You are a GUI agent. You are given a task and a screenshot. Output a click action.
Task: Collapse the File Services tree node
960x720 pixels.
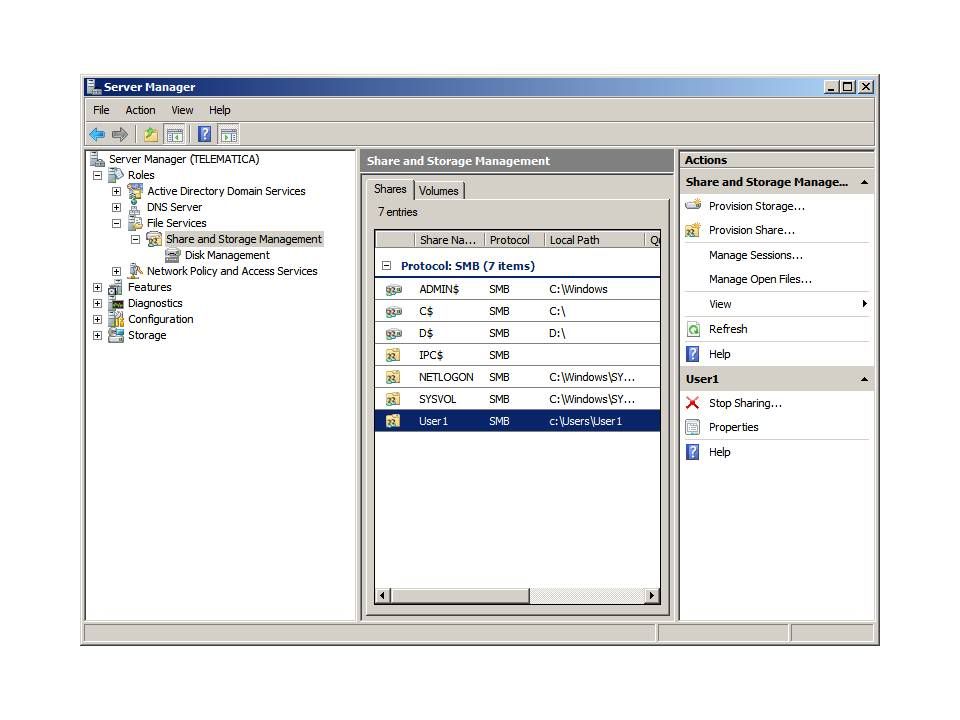[x=116, y=223]
